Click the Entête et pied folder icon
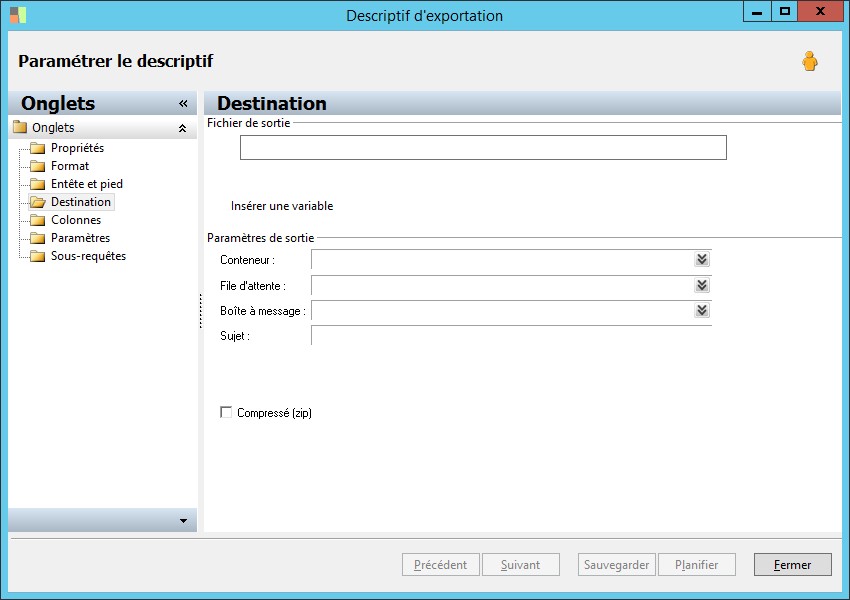 (x=38, y=184)
